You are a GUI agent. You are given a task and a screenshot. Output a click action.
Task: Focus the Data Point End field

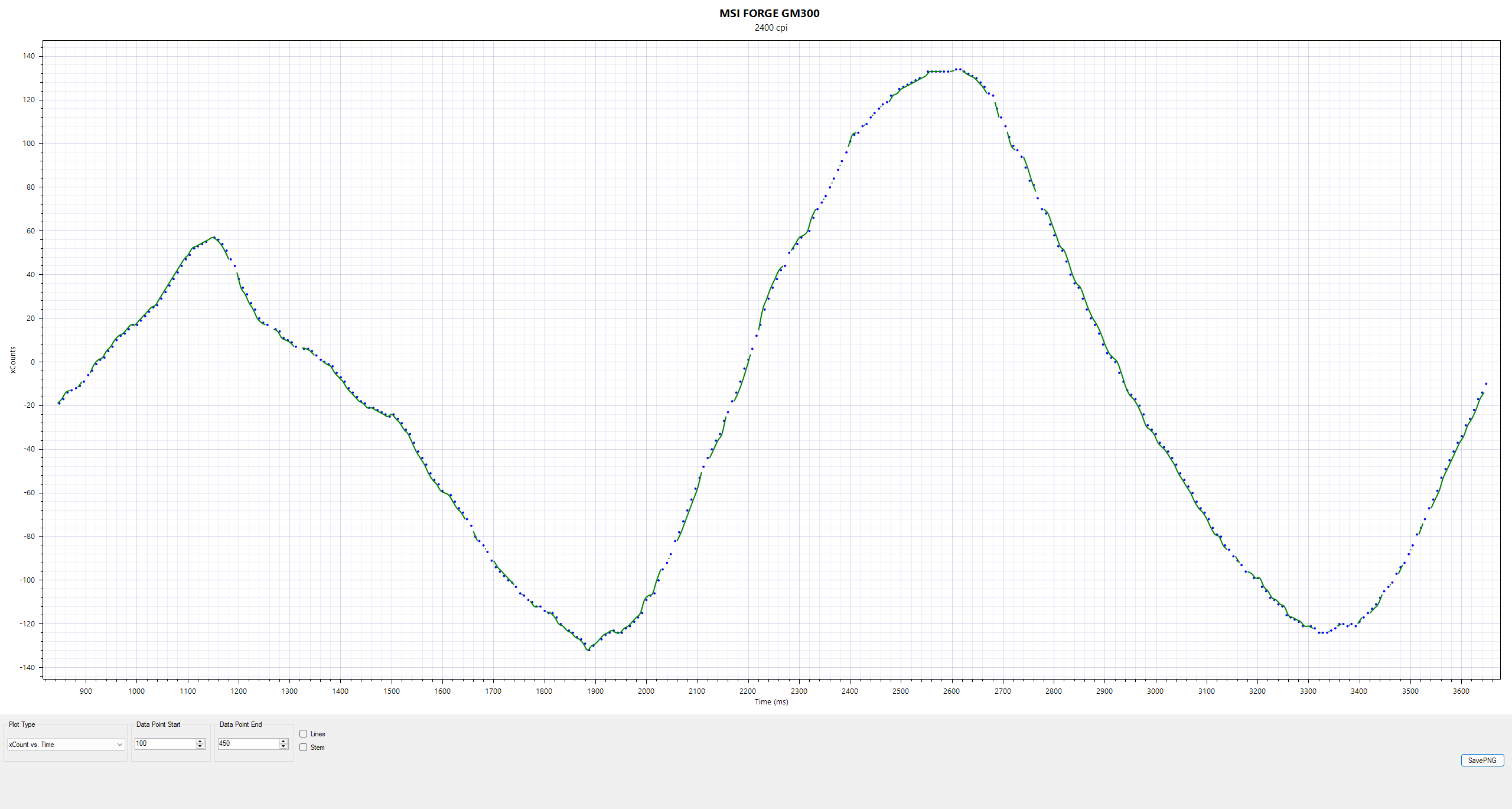point(248,743)
